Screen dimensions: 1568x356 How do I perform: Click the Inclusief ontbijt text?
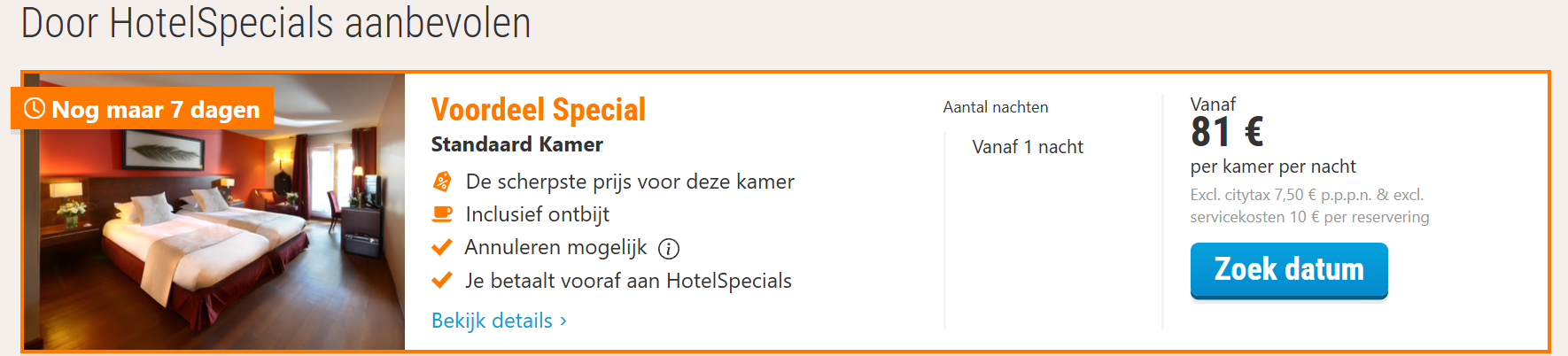click(x=538, y=214)
